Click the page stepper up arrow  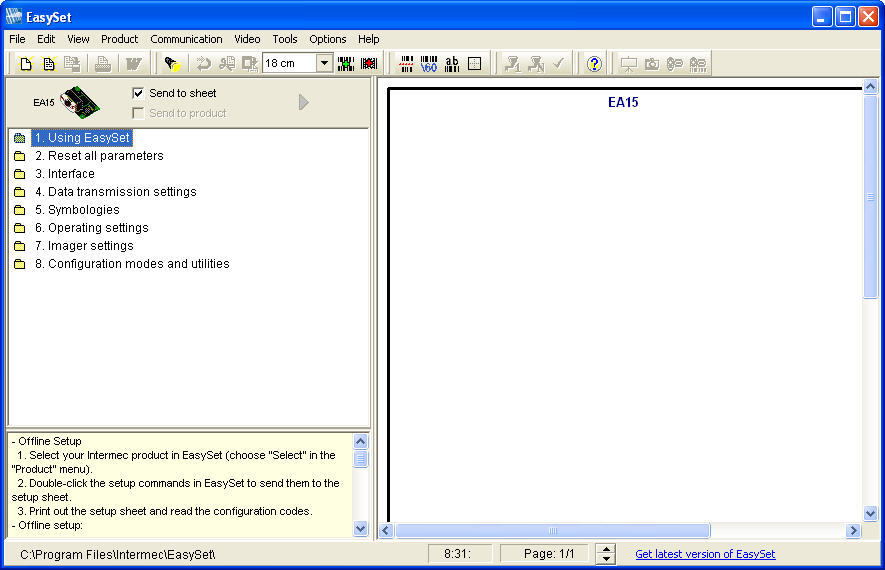click(606, 549)
